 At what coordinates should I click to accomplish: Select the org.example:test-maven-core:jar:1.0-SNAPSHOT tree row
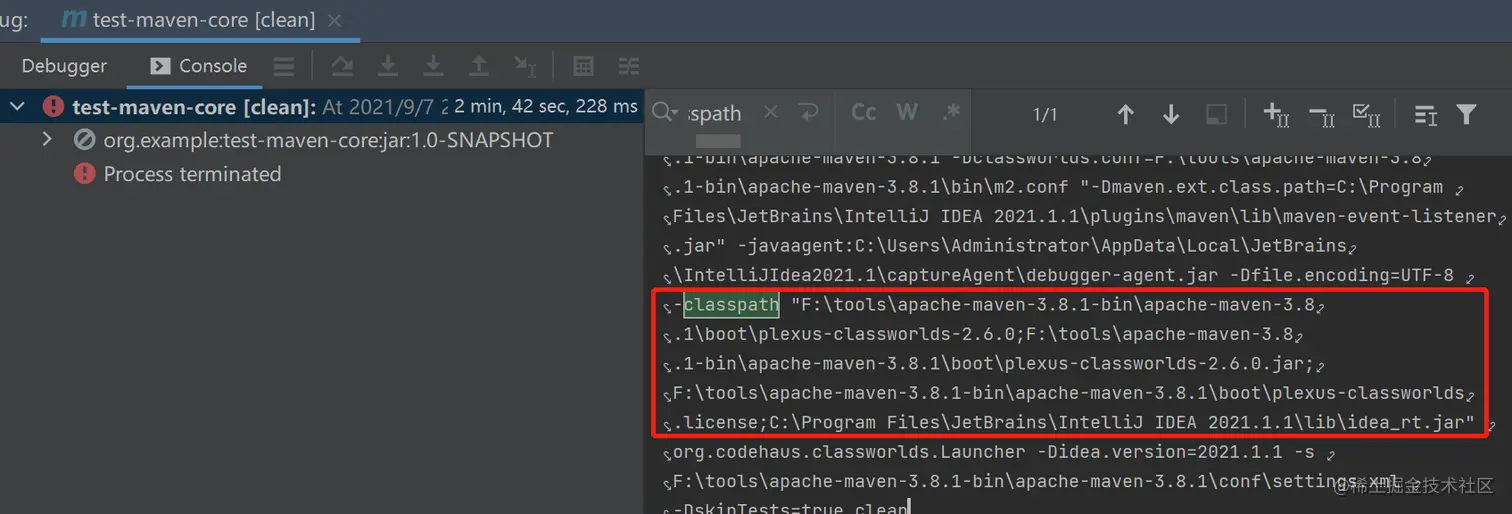coord(321,140)
